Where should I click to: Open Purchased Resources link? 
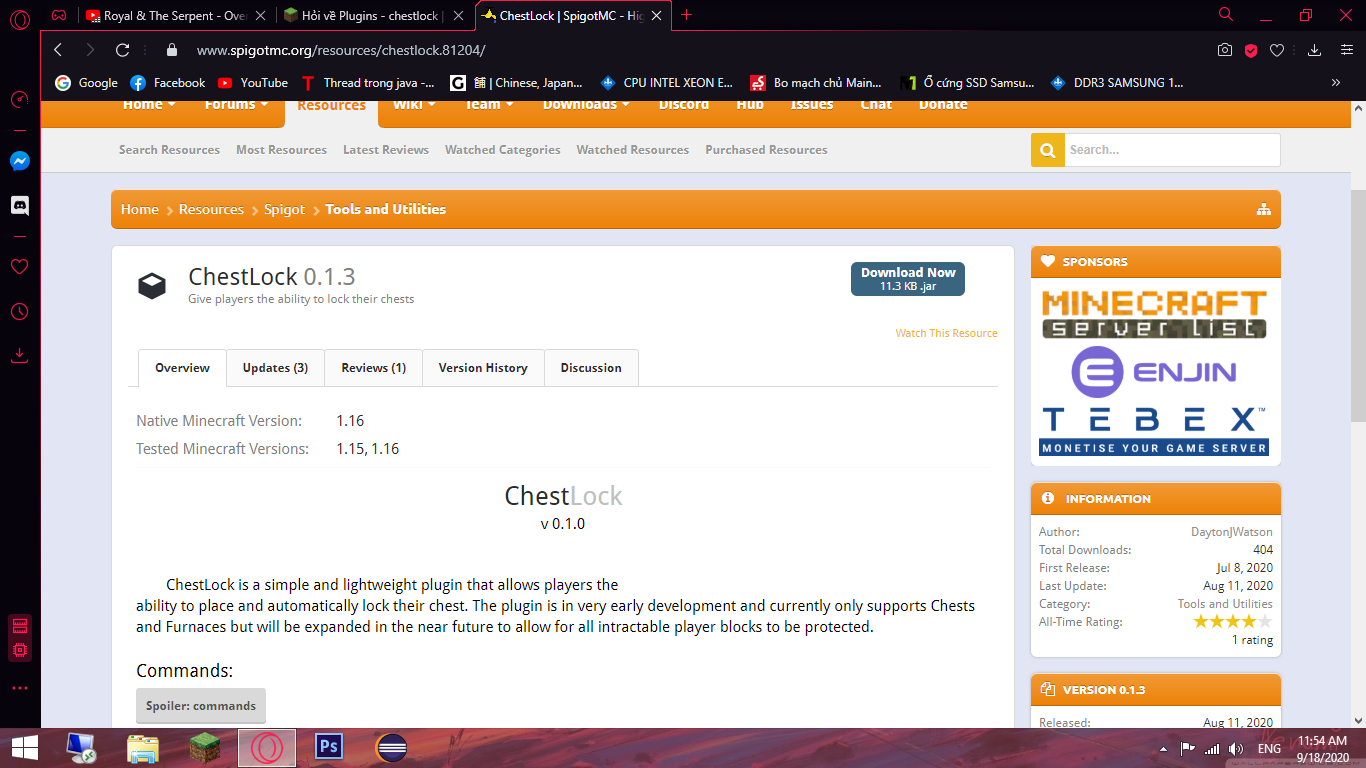click(x=766, y=150)
